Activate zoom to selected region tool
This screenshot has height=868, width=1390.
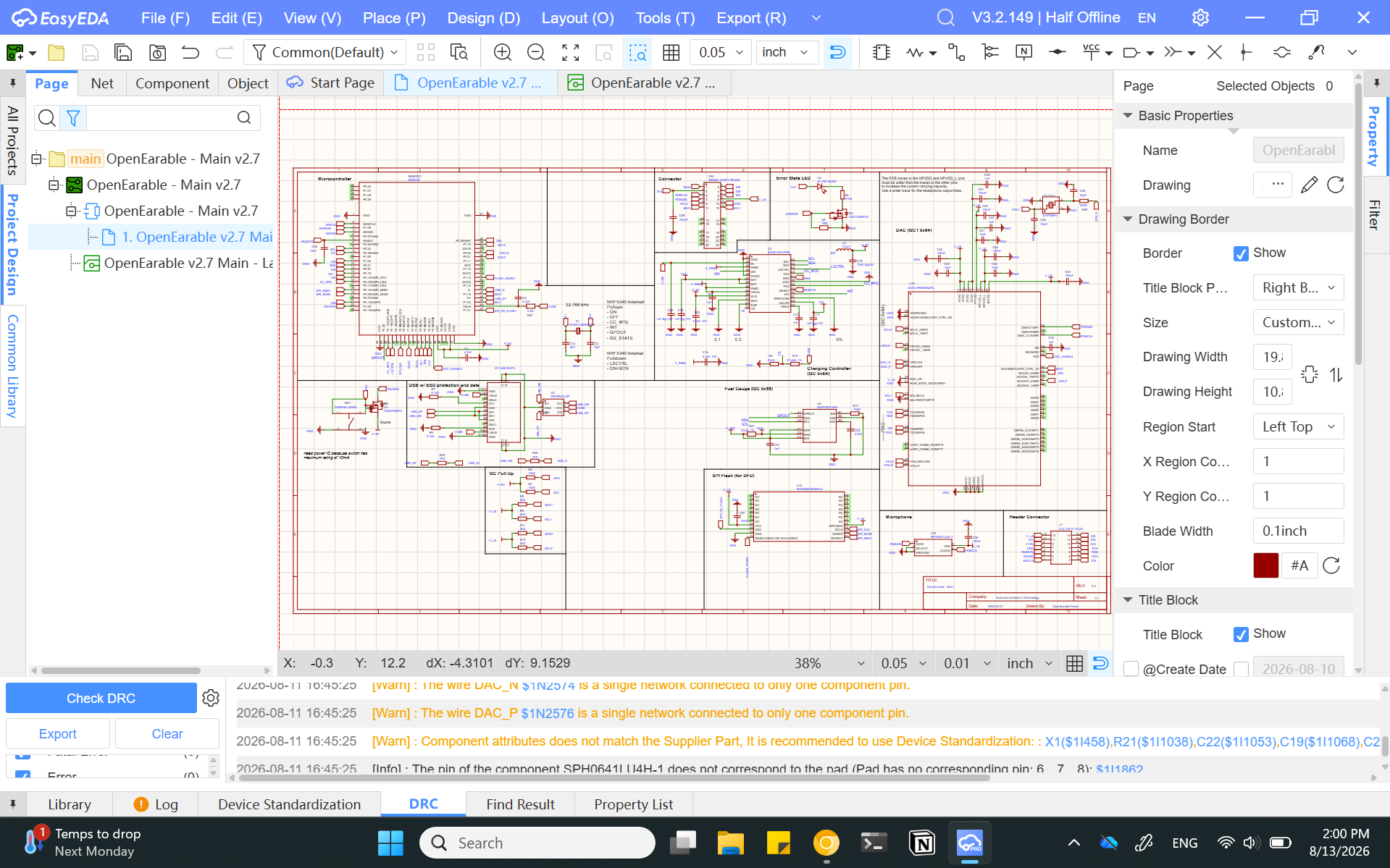637,52
